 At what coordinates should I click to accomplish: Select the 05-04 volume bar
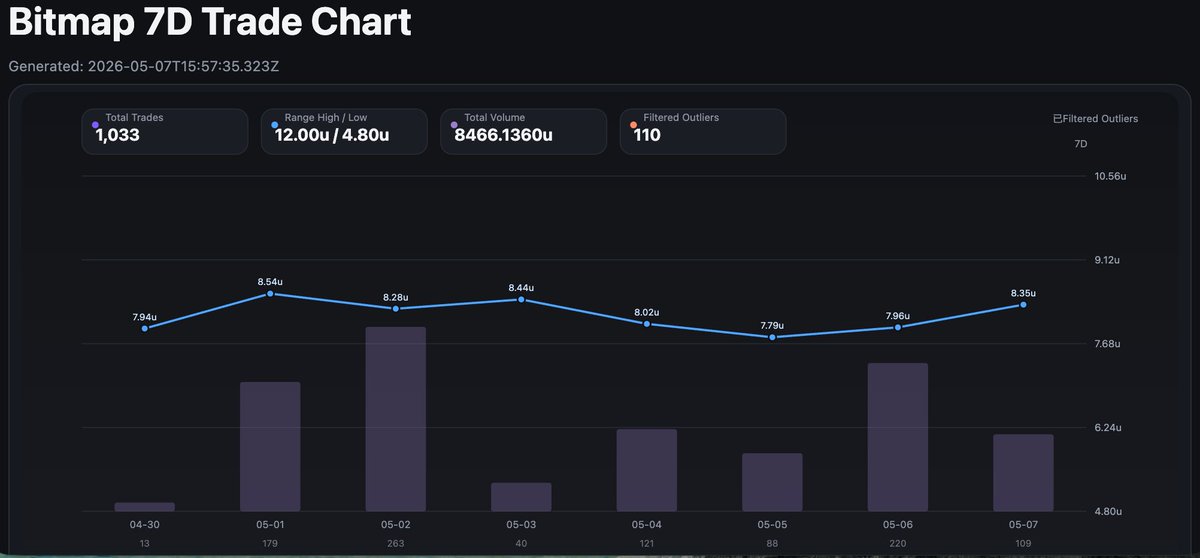[x=647, y=470]
